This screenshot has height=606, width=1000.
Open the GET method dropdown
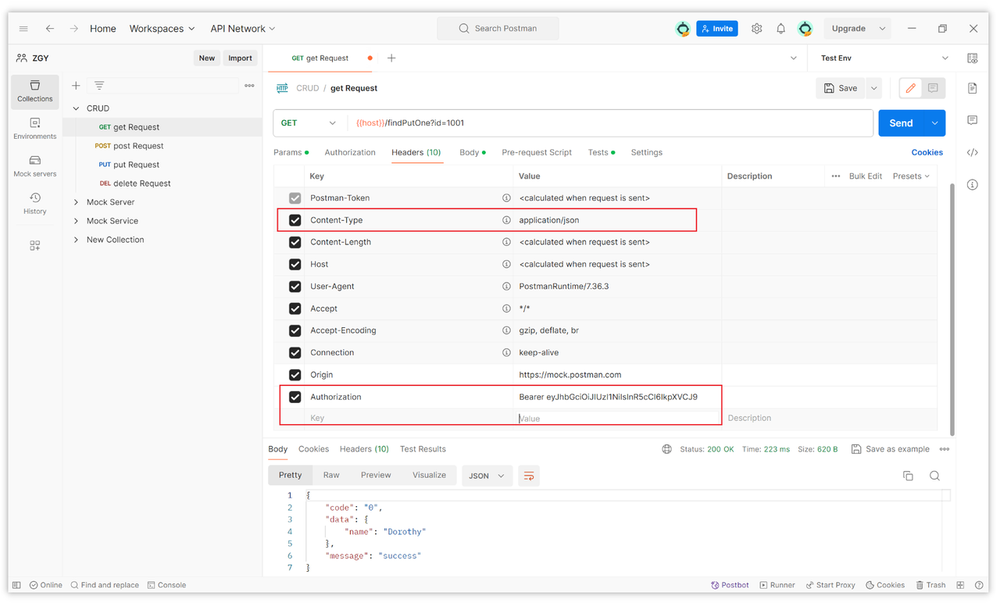pos(307,123)
